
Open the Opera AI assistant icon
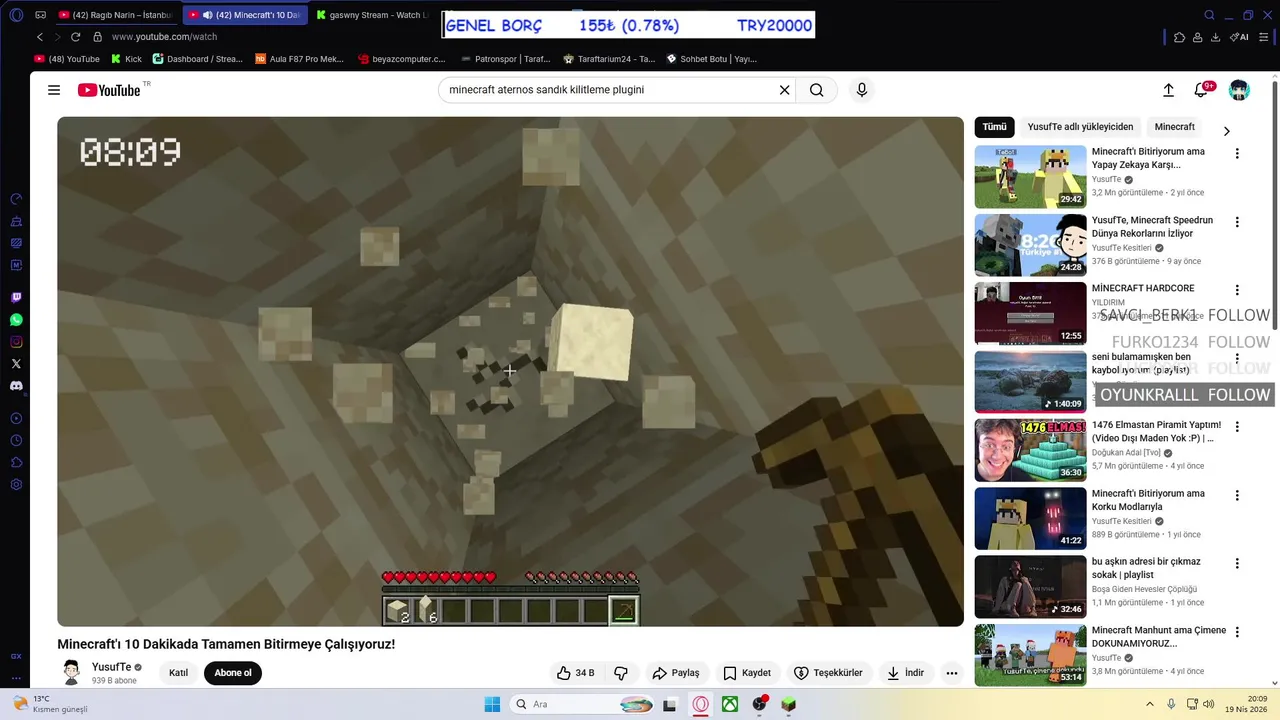coord(1239,37)
